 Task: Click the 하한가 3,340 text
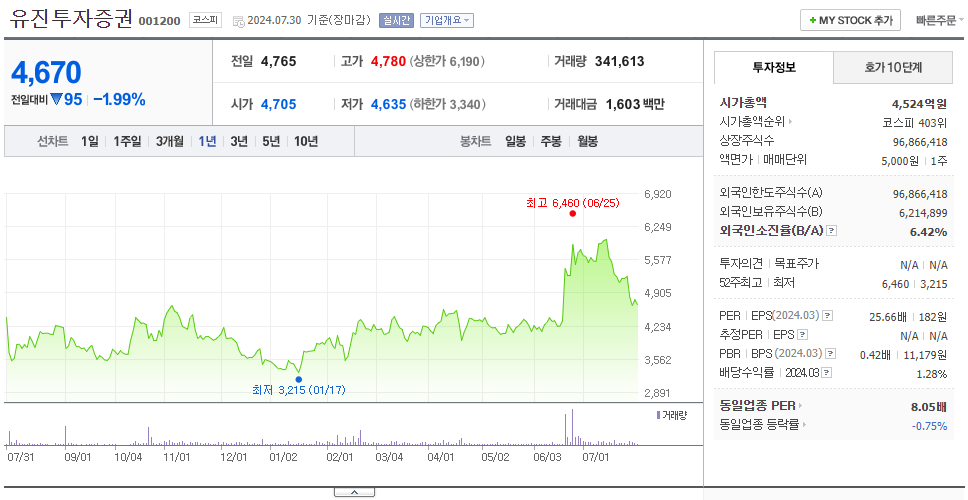[447, 104]
